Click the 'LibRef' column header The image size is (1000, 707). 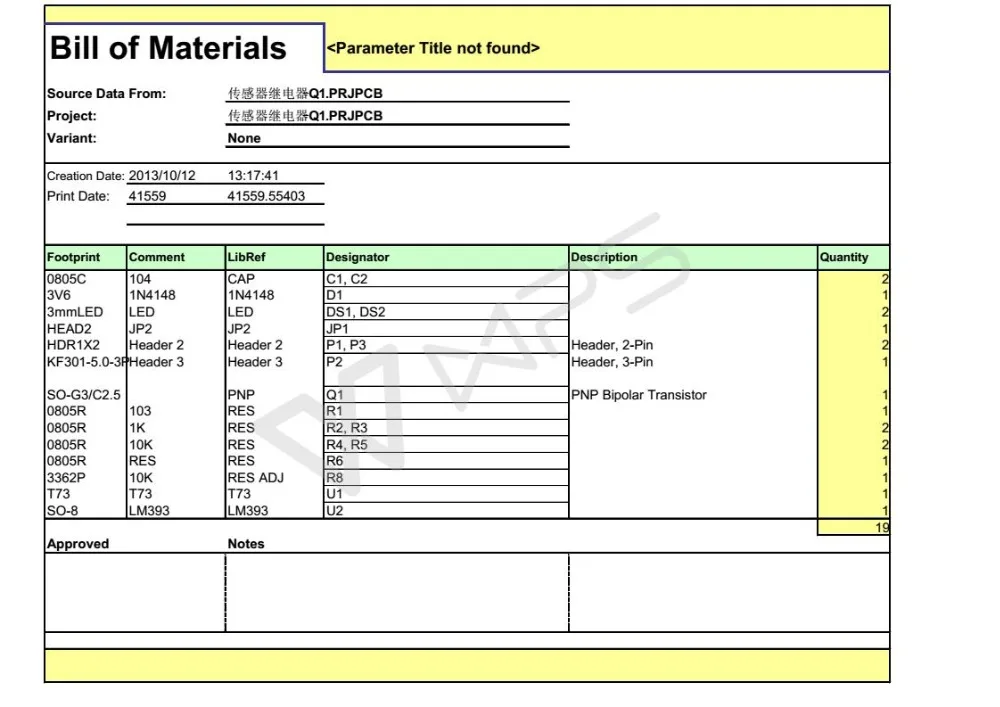pos(275,258)
